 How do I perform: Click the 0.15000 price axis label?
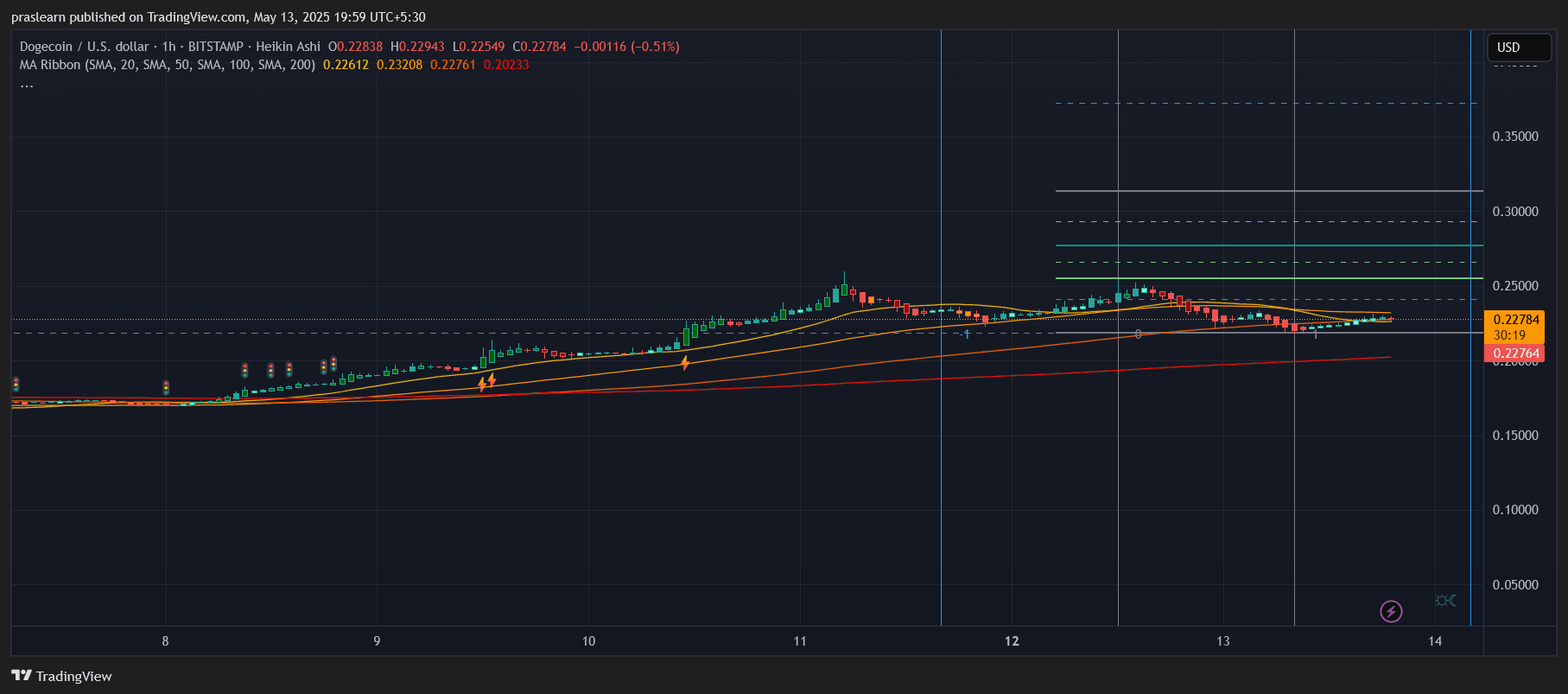pyautogui.click(x=1515, y=436)
